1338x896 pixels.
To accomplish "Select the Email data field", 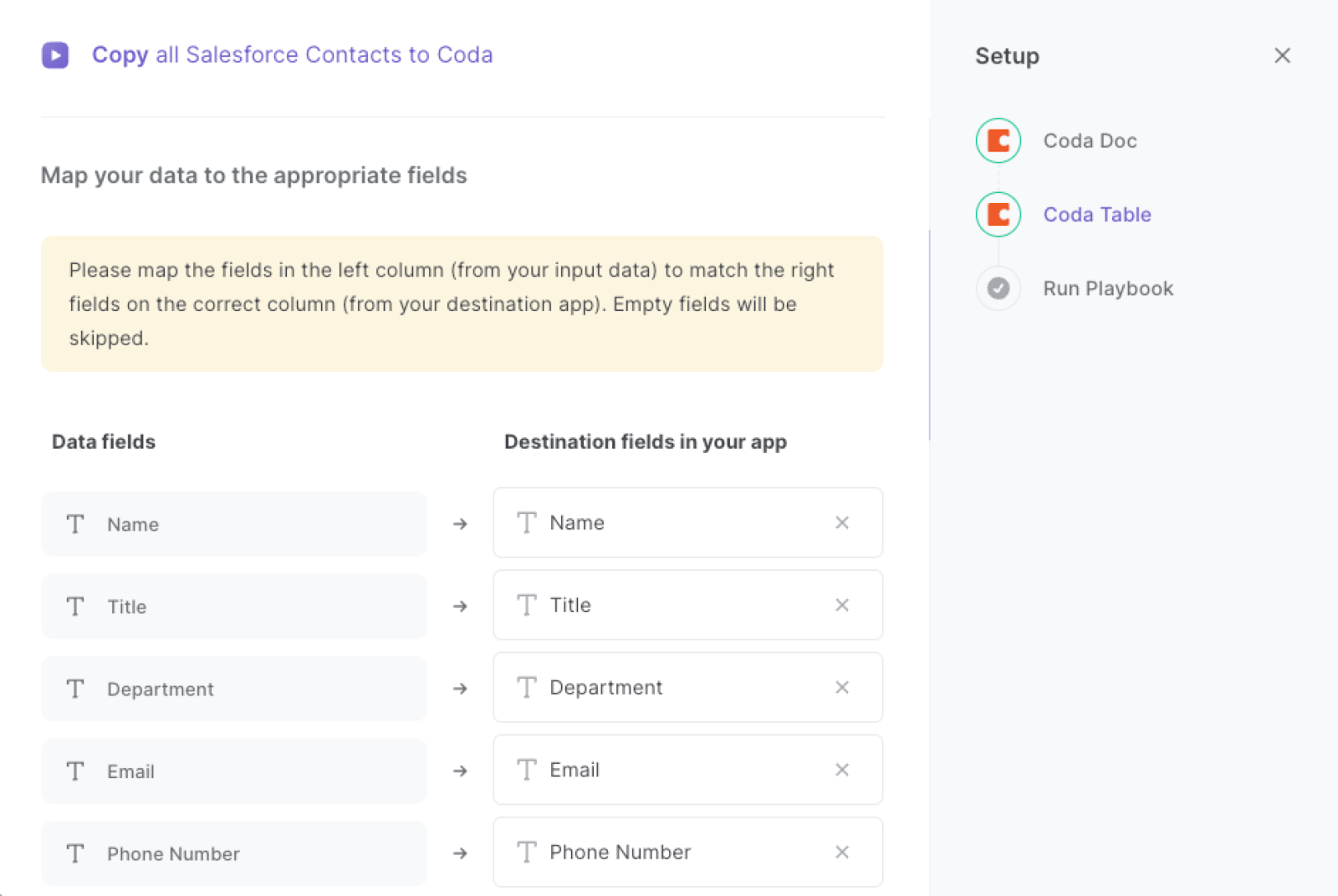I will pos(234,771).
